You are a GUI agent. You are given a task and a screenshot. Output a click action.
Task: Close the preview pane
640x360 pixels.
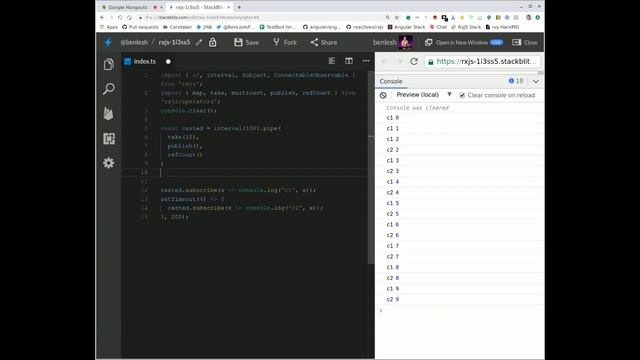[525, 42]
